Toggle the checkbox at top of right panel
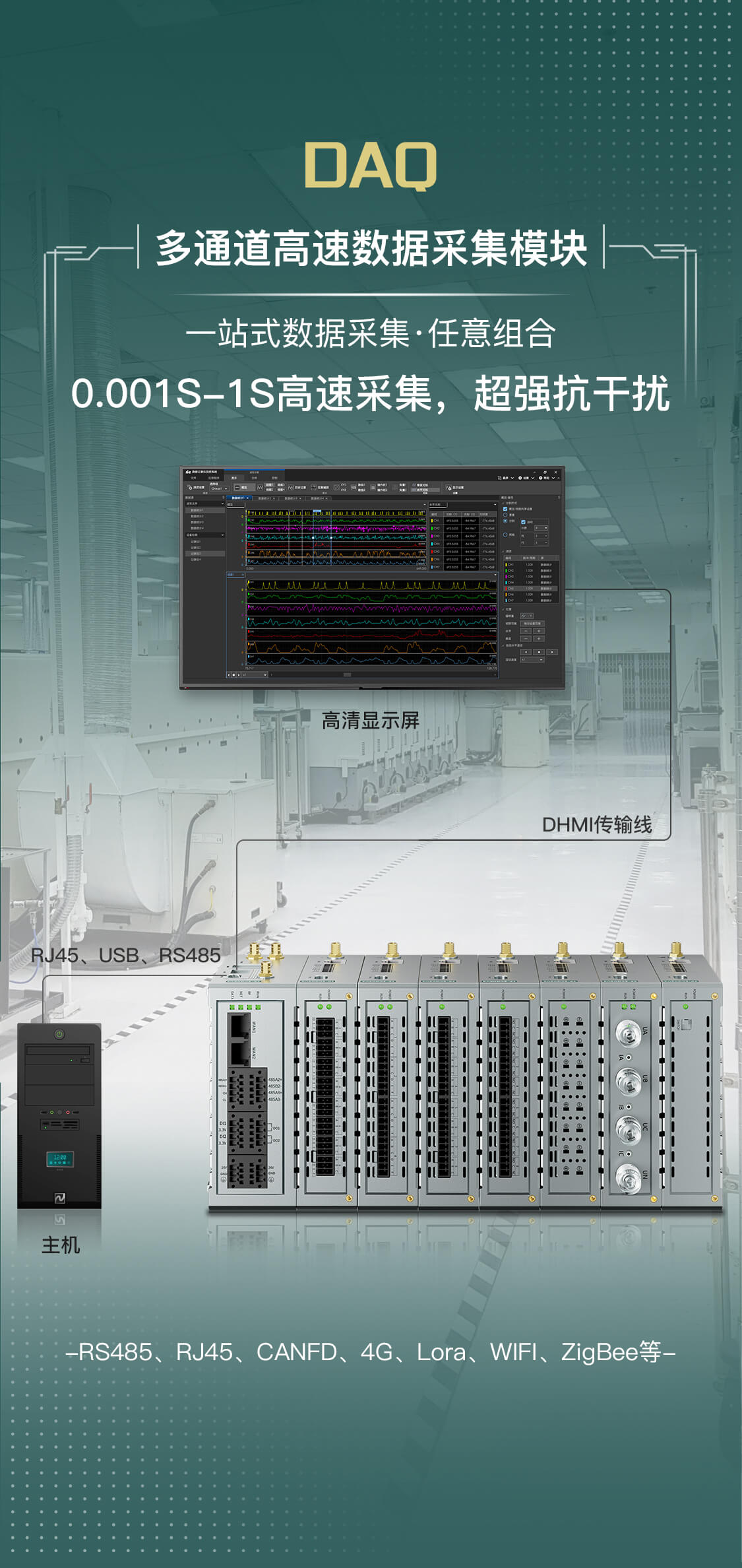Screen dimensions: 742x1568 click(505, 509)
